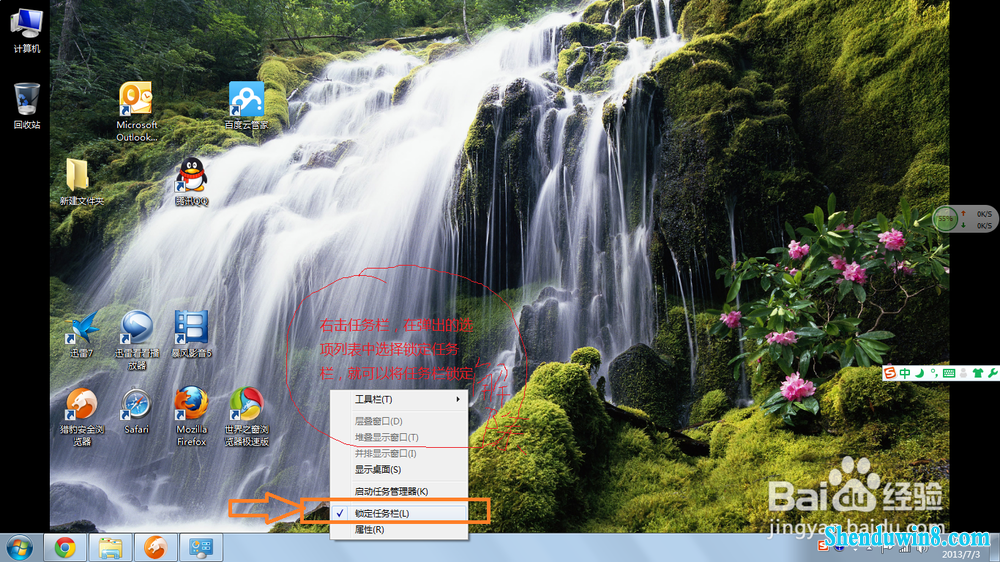Viewport: 1000px width, 562px height.
Task: Select the Mozilla Firefox desktop shortcut
Action: 191,416
